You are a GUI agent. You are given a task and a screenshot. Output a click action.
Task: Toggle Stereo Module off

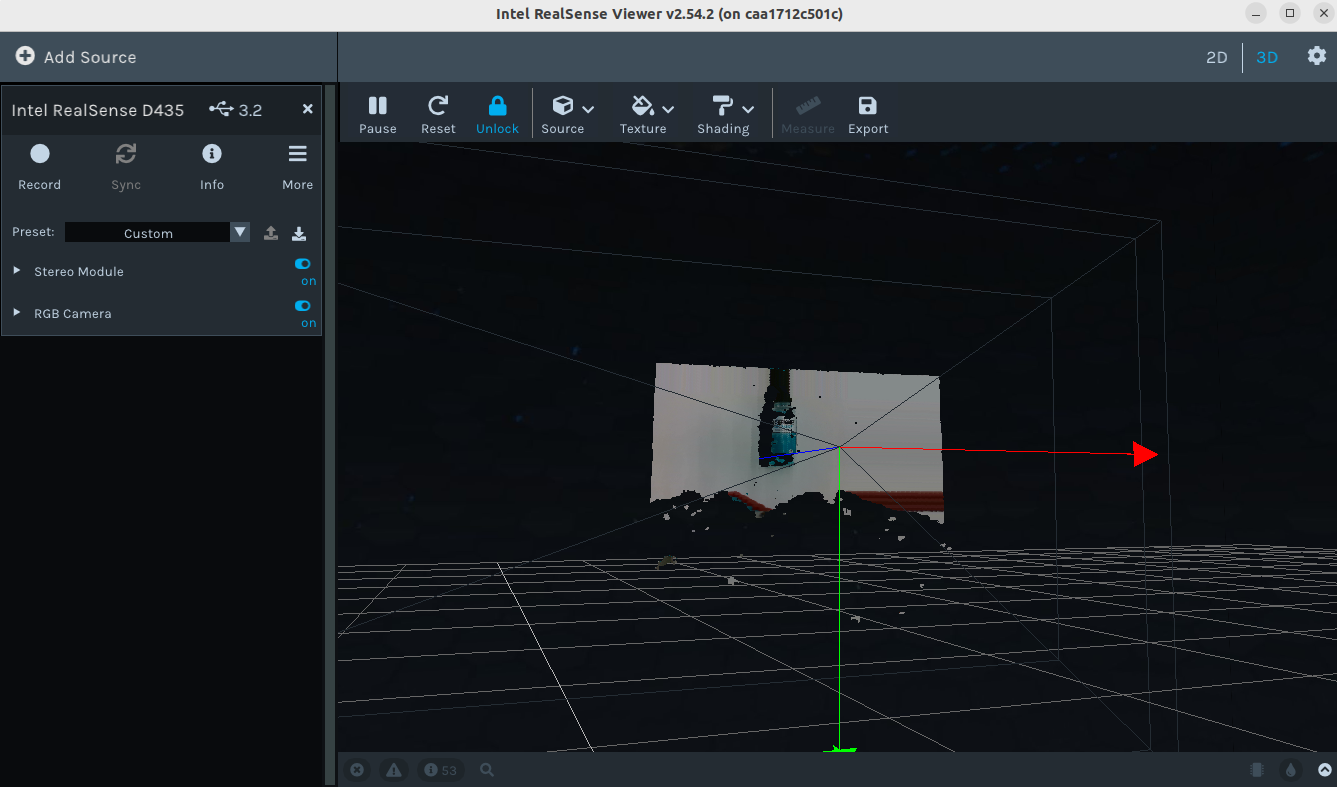[303, 264]
